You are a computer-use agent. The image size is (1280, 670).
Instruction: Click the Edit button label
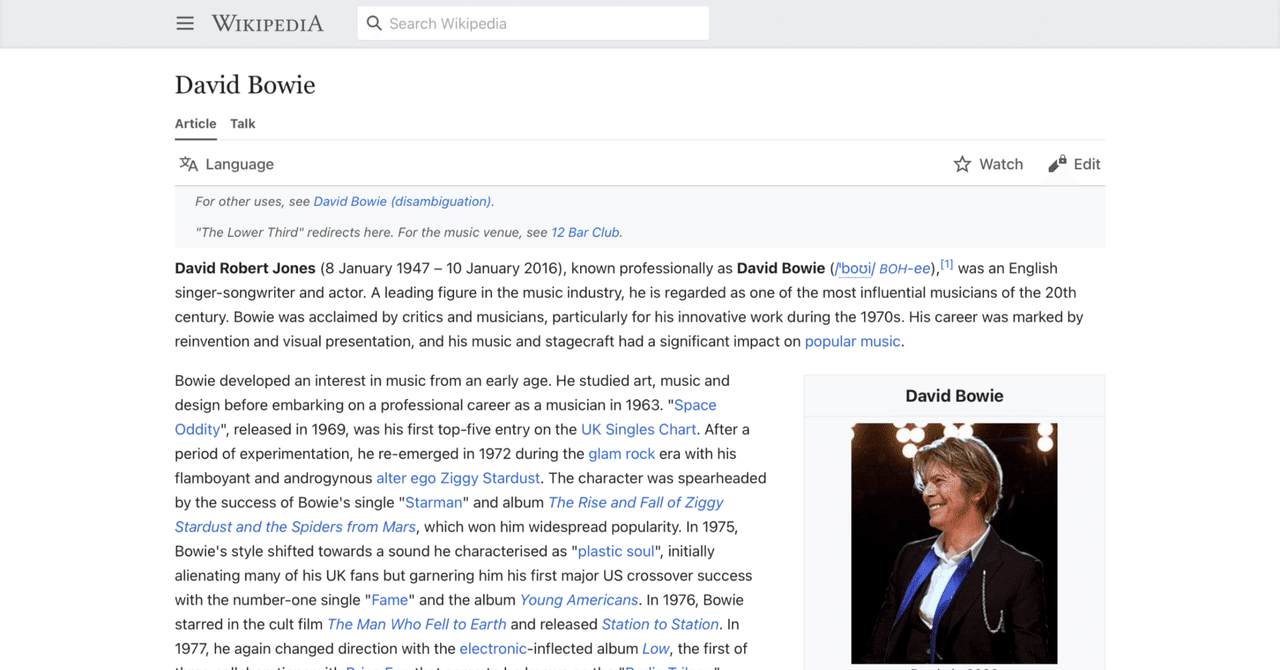(x=1087, y=164)
